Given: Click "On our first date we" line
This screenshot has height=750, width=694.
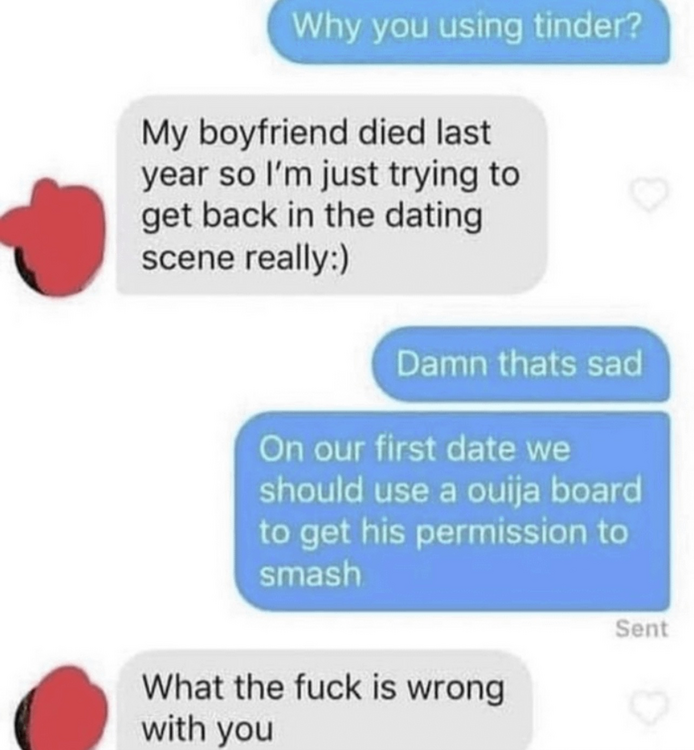Looking at the screenshot, I should [x=415, y=449].
